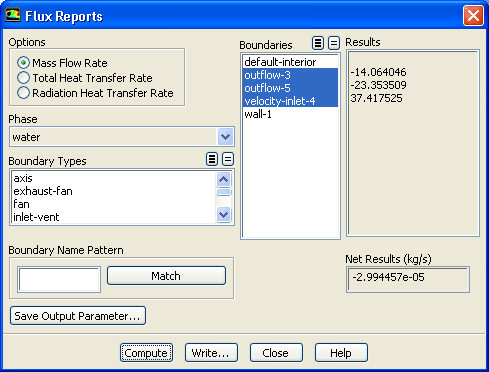Click the Net Results value -2.994457e-05
This screenshot has width=489, height=372.
coord(388,277)
